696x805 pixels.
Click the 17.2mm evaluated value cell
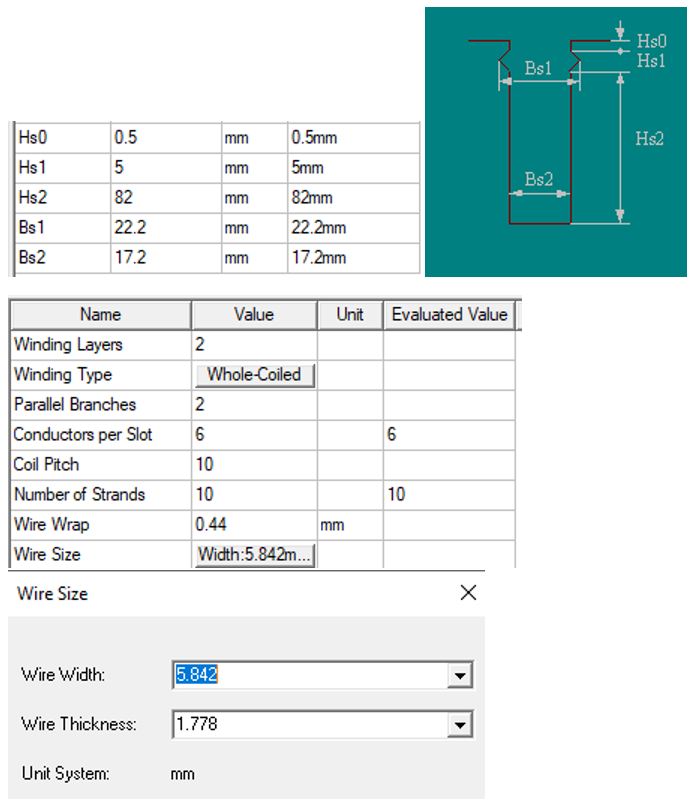tap(354, 258)
